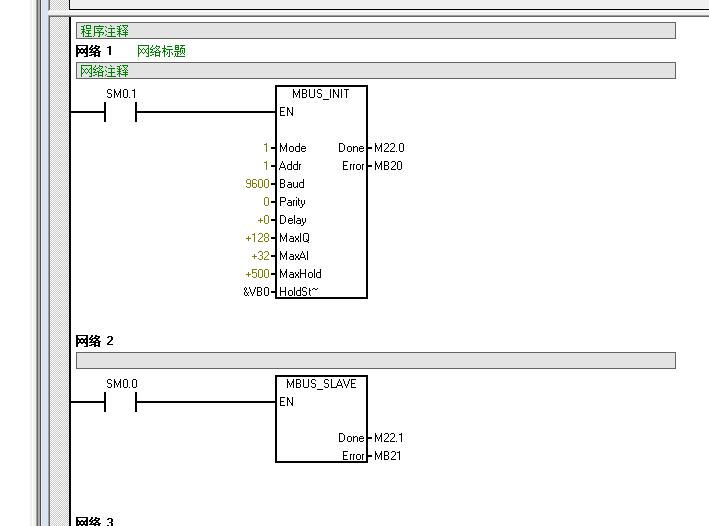709x526 pixels.
Task: Click the empty comment bar under 网络 2
Action: pyautogui.click(x=375, y=360)
